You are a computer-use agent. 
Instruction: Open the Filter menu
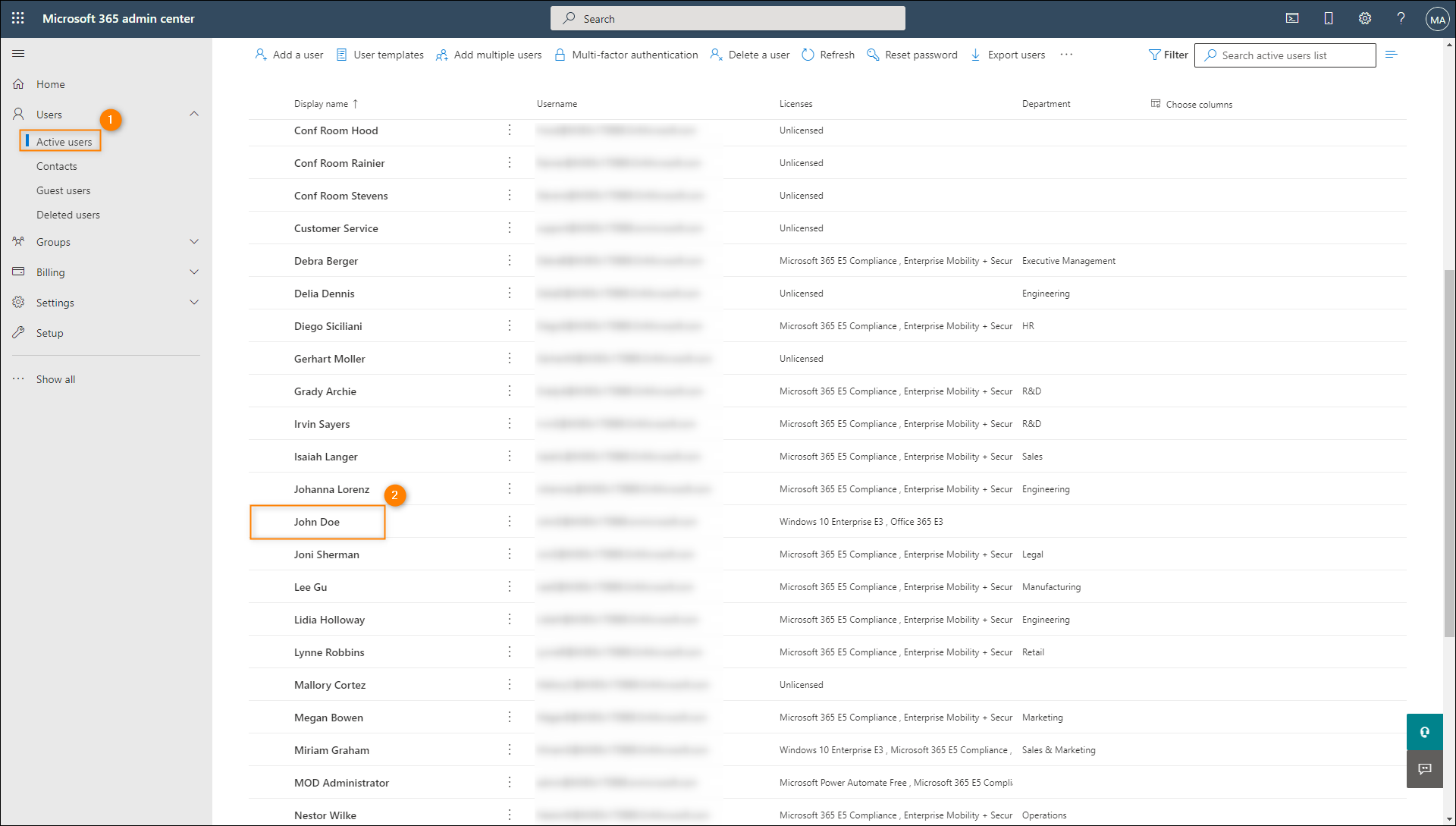coord(1168,55)
